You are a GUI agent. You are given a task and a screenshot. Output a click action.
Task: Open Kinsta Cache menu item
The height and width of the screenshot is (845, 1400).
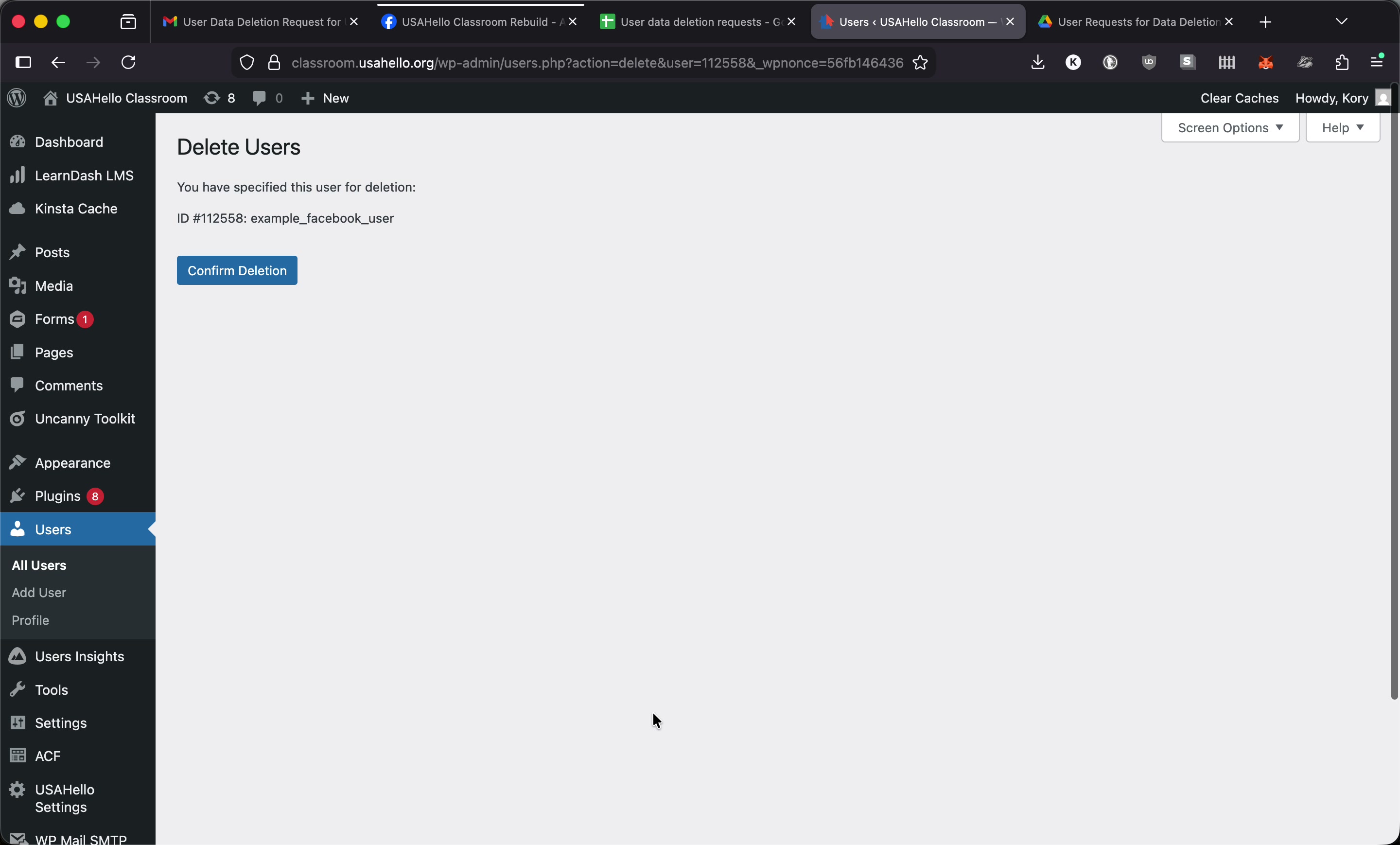[78, 209]
